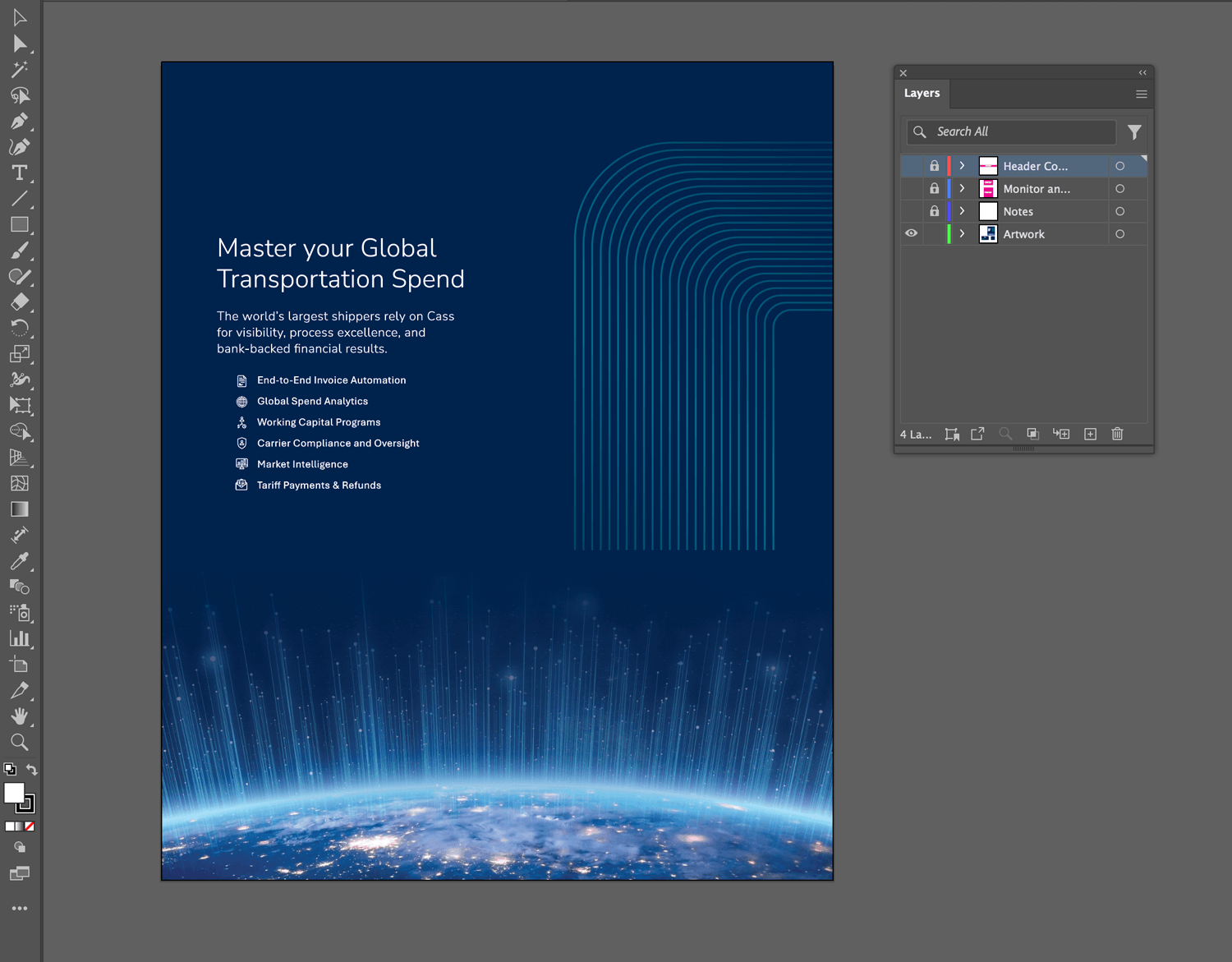The height and width of the screenshot is (962, 1232).
Task: Reset to default fill and stroke
Action: pyautogui.click(x=10, y=770)
